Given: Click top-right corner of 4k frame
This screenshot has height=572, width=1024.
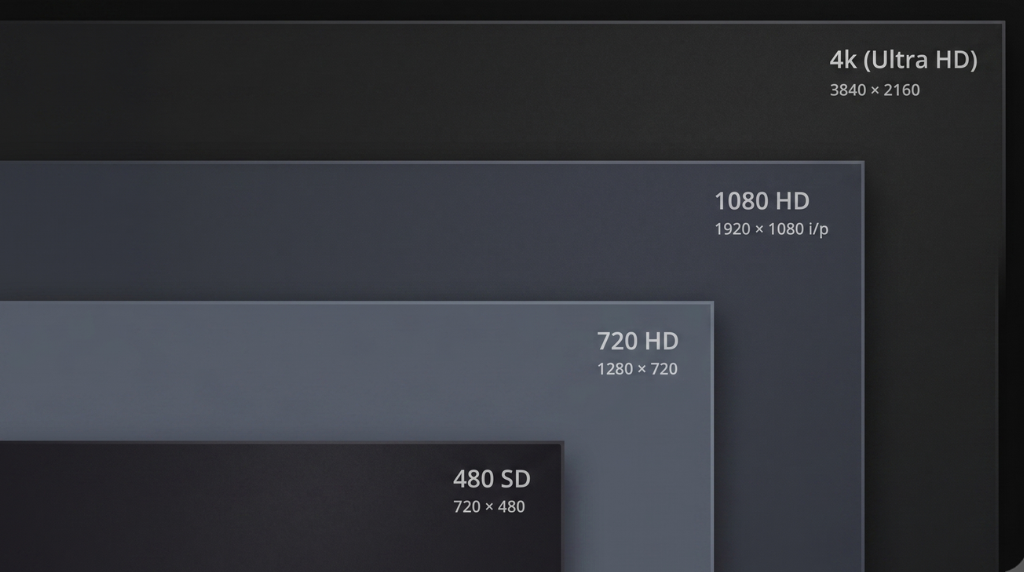Looking at the screenshot, I should 1003,23.
